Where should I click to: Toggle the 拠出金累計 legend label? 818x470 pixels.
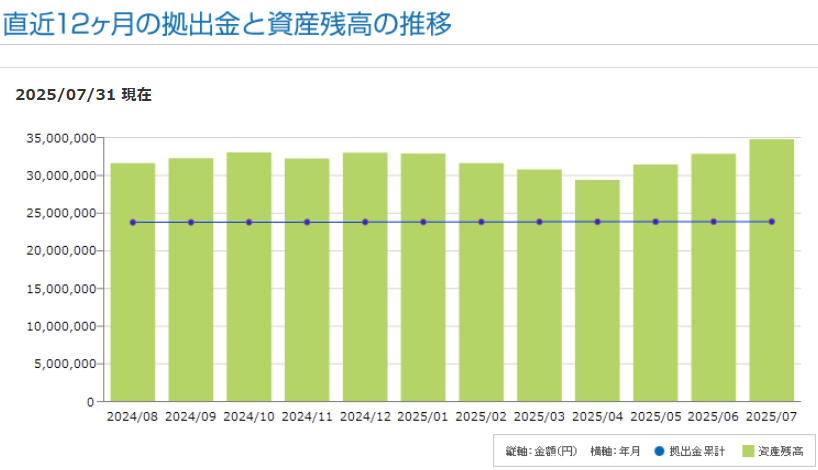coord(696,452)
